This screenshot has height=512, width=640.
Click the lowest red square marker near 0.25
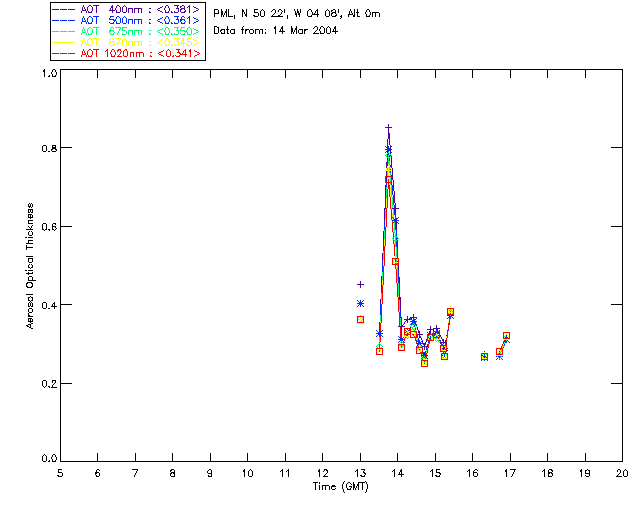tap(424, 363)
